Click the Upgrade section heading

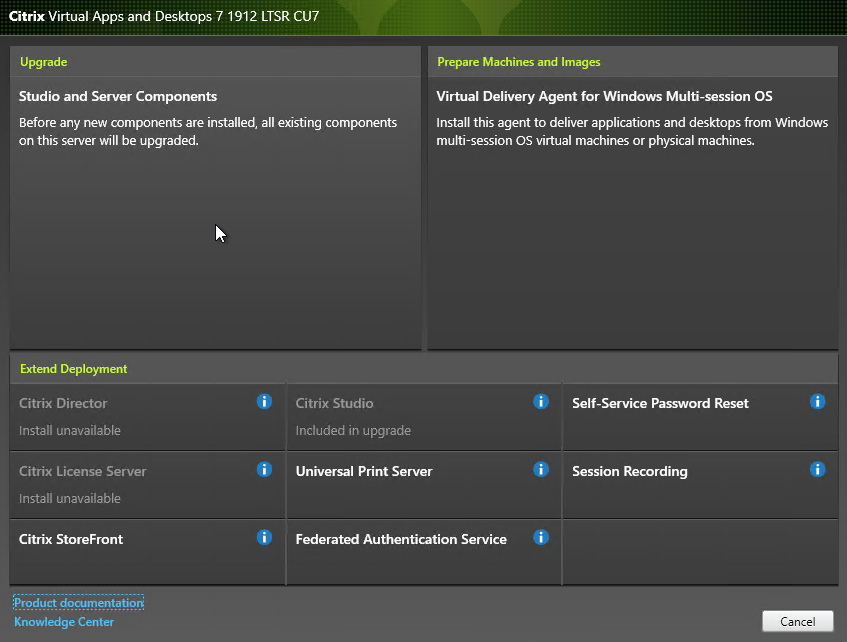[44, 62]
